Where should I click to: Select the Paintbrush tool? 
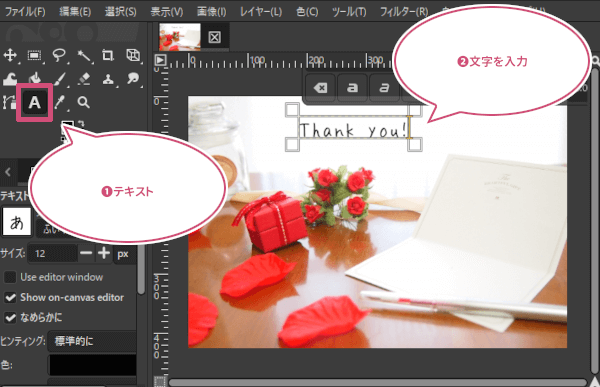[59, 79]
